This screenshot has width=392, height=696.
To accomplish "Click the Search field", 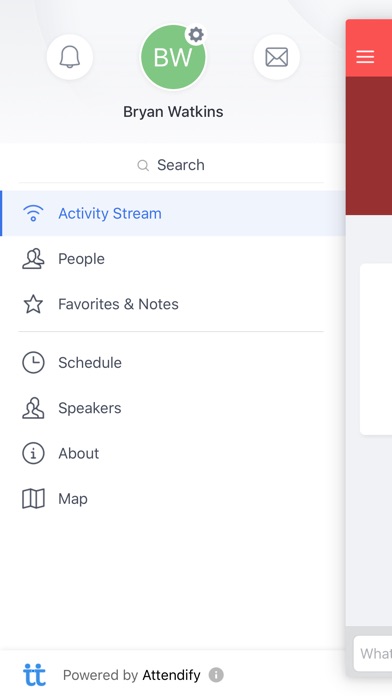I will [171, 165].
